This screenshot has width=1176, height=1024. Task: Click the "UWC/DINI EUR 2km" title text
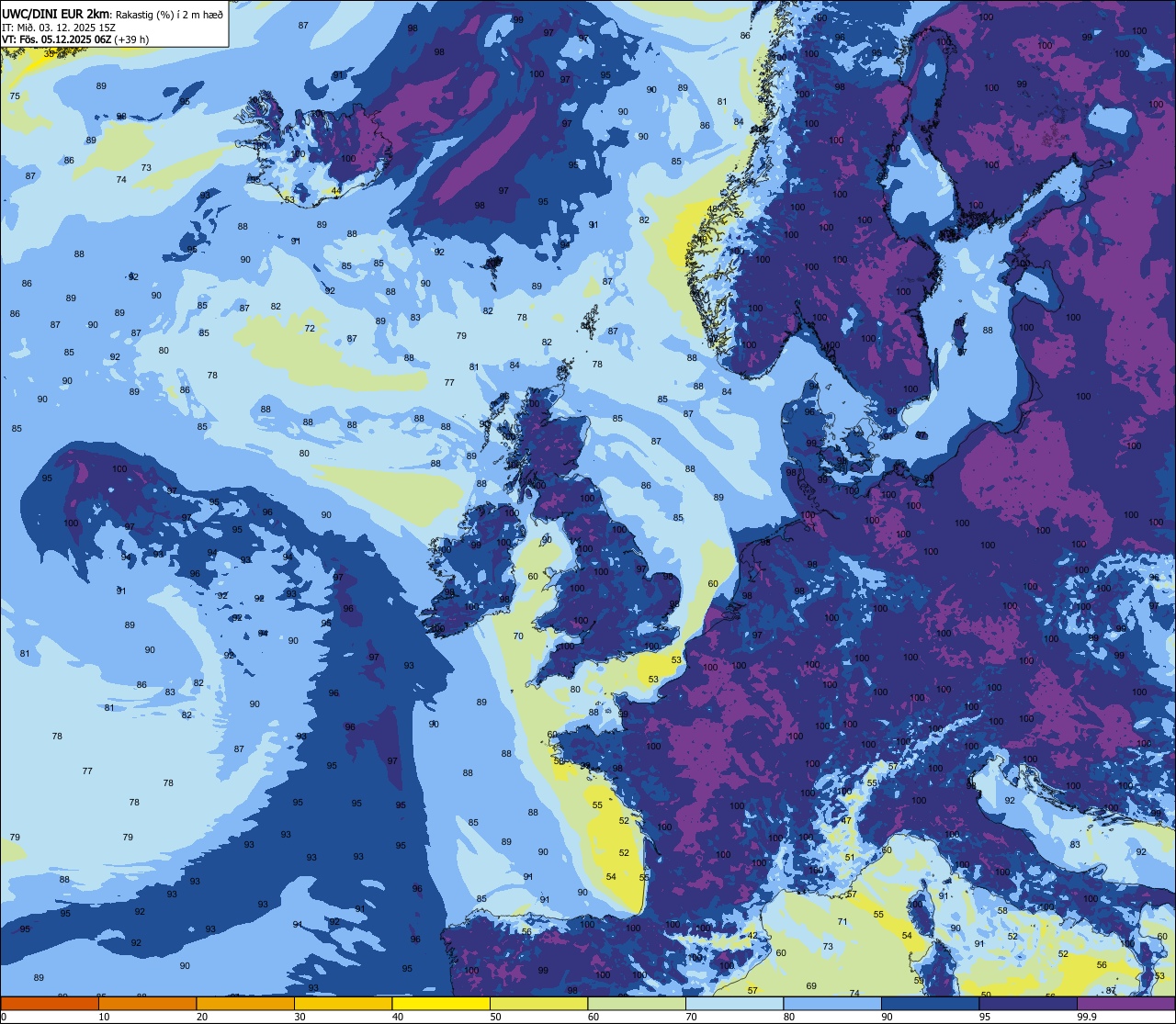pos(55,13)
